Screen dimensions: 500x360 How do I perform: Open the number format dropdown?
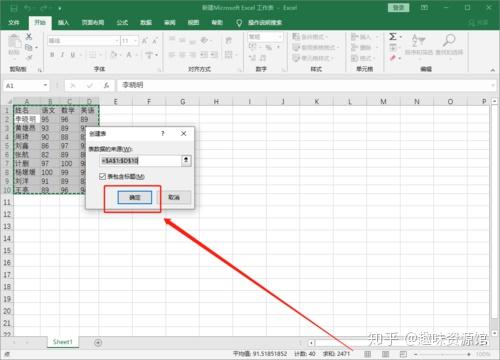[280, 36]
